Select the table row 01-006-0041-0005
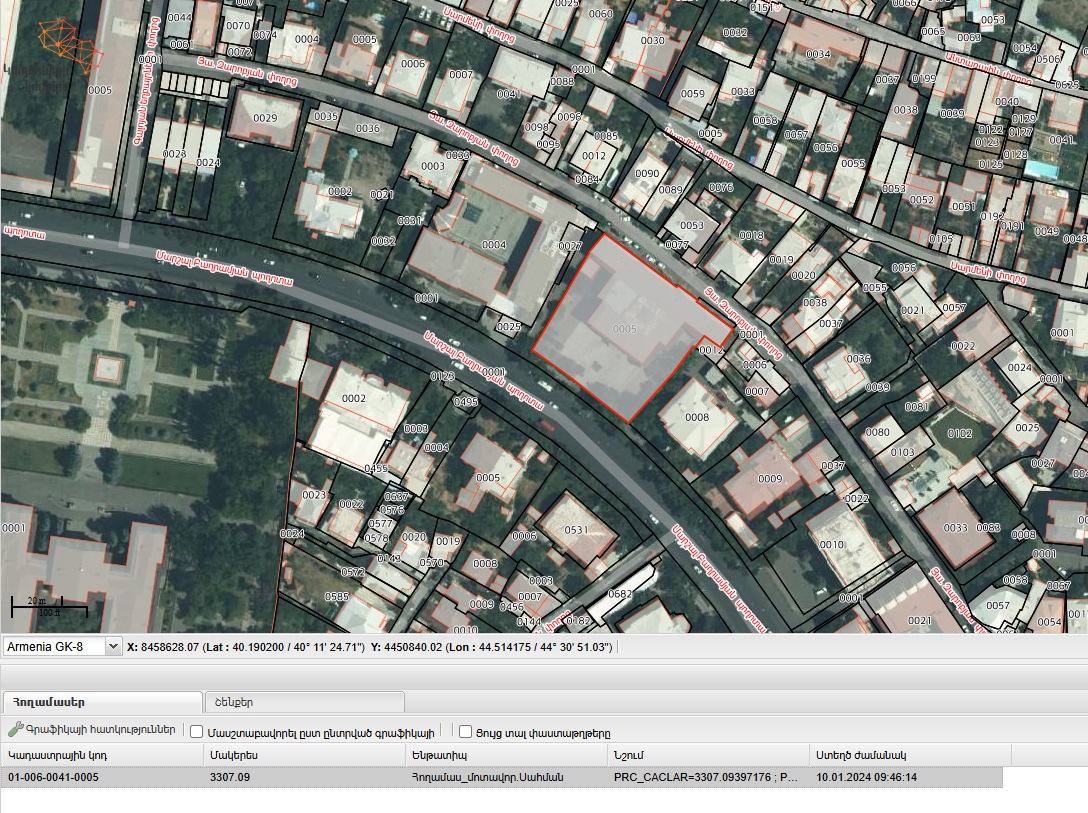 (502, 777)
